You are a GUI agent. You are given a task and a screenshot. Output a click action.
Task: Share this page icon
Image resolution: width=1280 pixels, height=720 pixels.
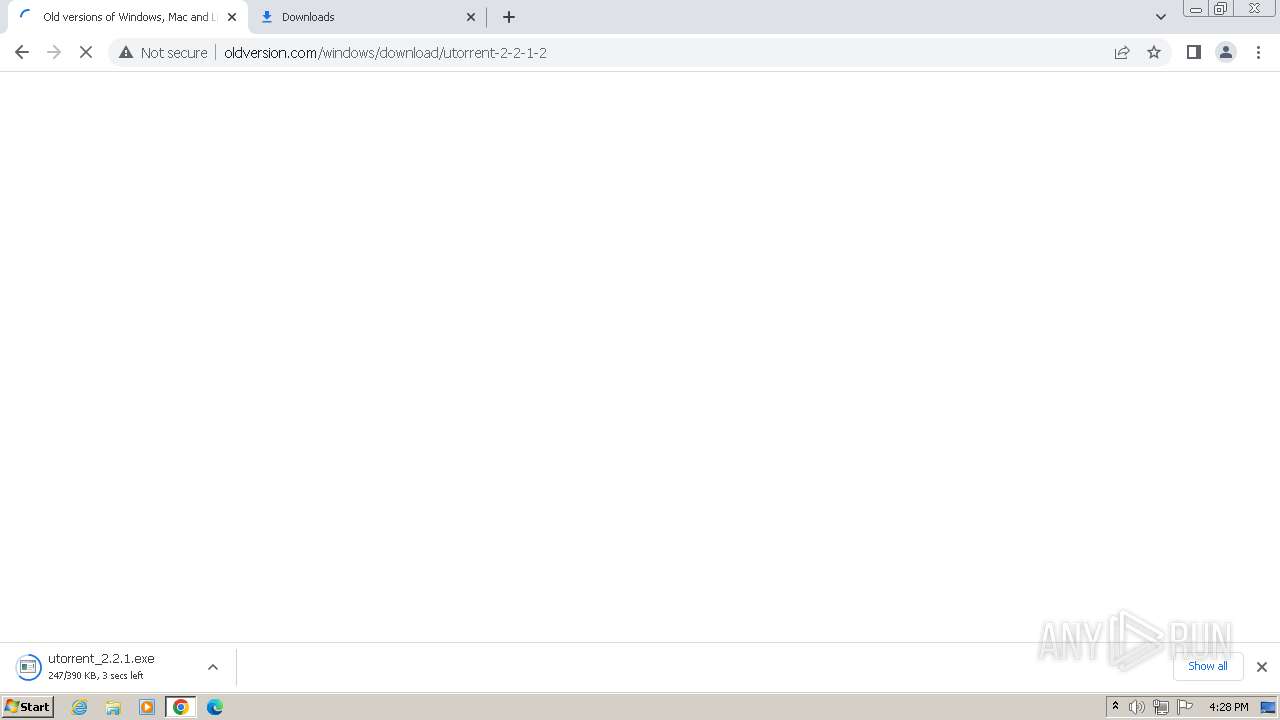pyautogui.click(x=1122, y=52)
